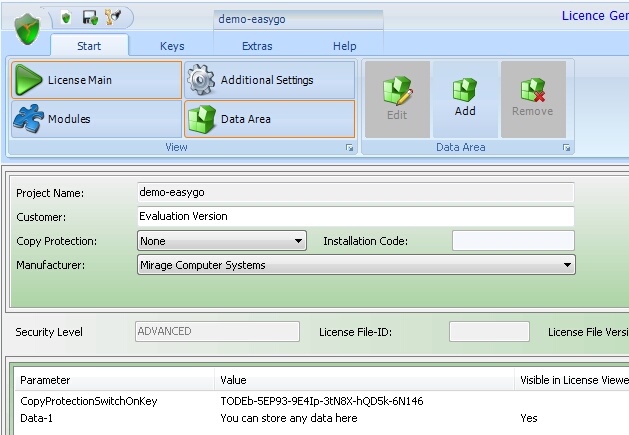The width and height of the screenshot is (629, 435).
Task: Click the save license quick access icon
Action: click(x=89, y=17)
